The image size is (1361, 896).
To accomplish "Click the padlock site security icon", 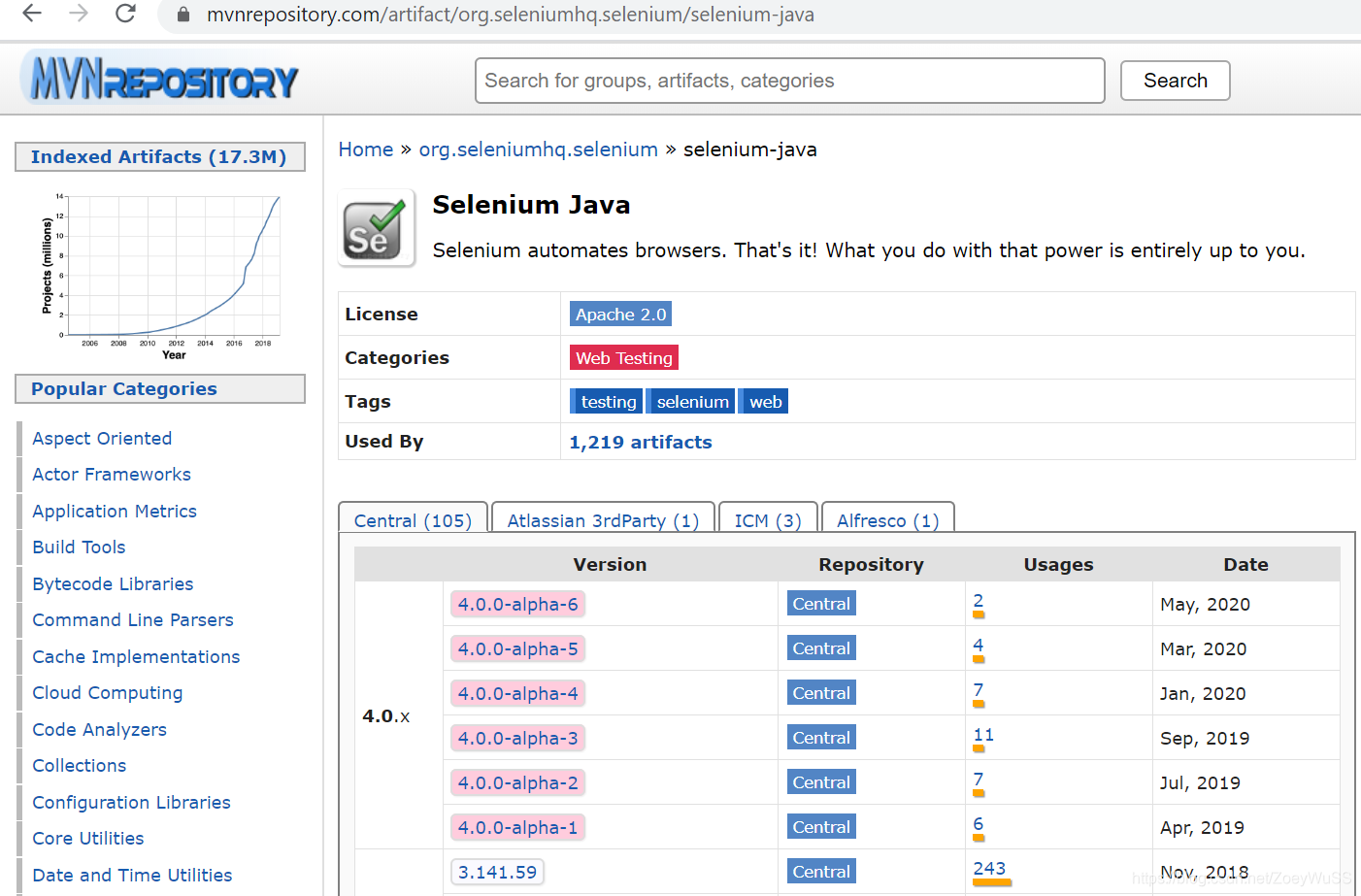I will (x=183, y=15).
